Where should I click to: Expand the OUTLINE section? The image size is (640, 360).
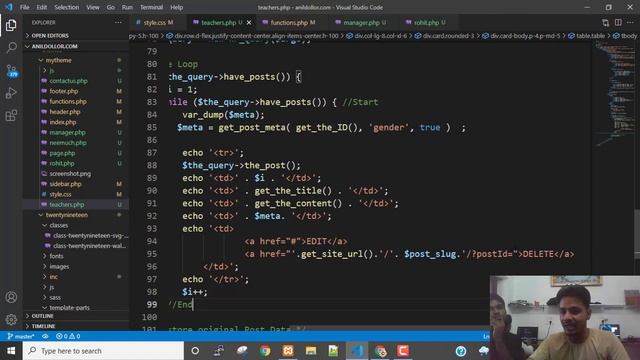(x=42, y=316)
